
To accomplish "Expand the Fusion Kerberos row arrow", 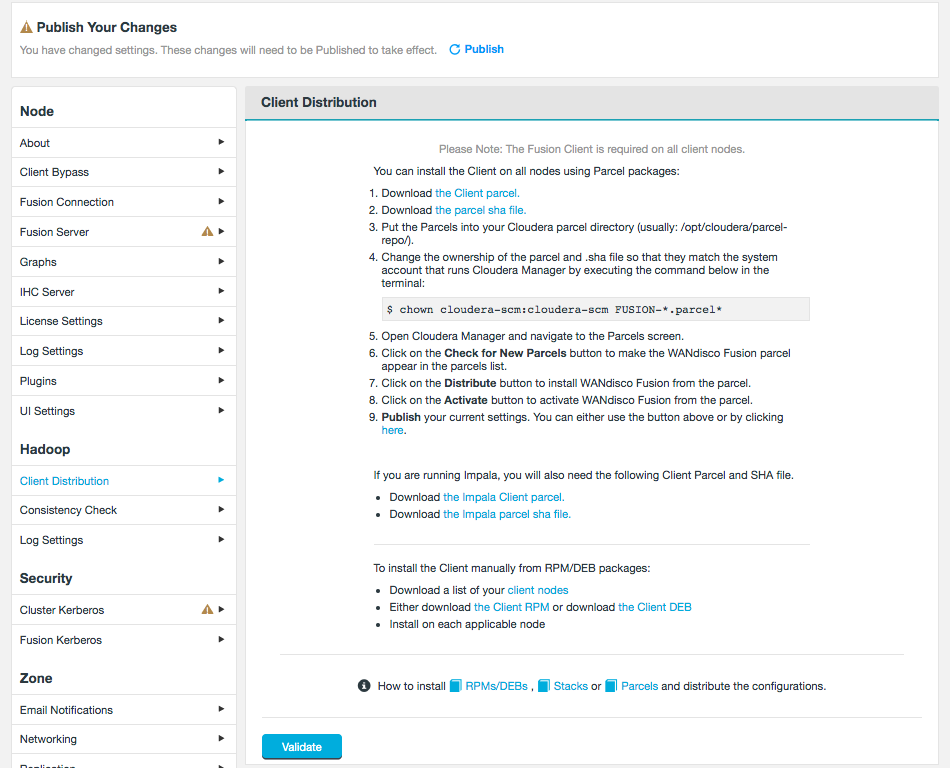I will [x=221, y=639].
